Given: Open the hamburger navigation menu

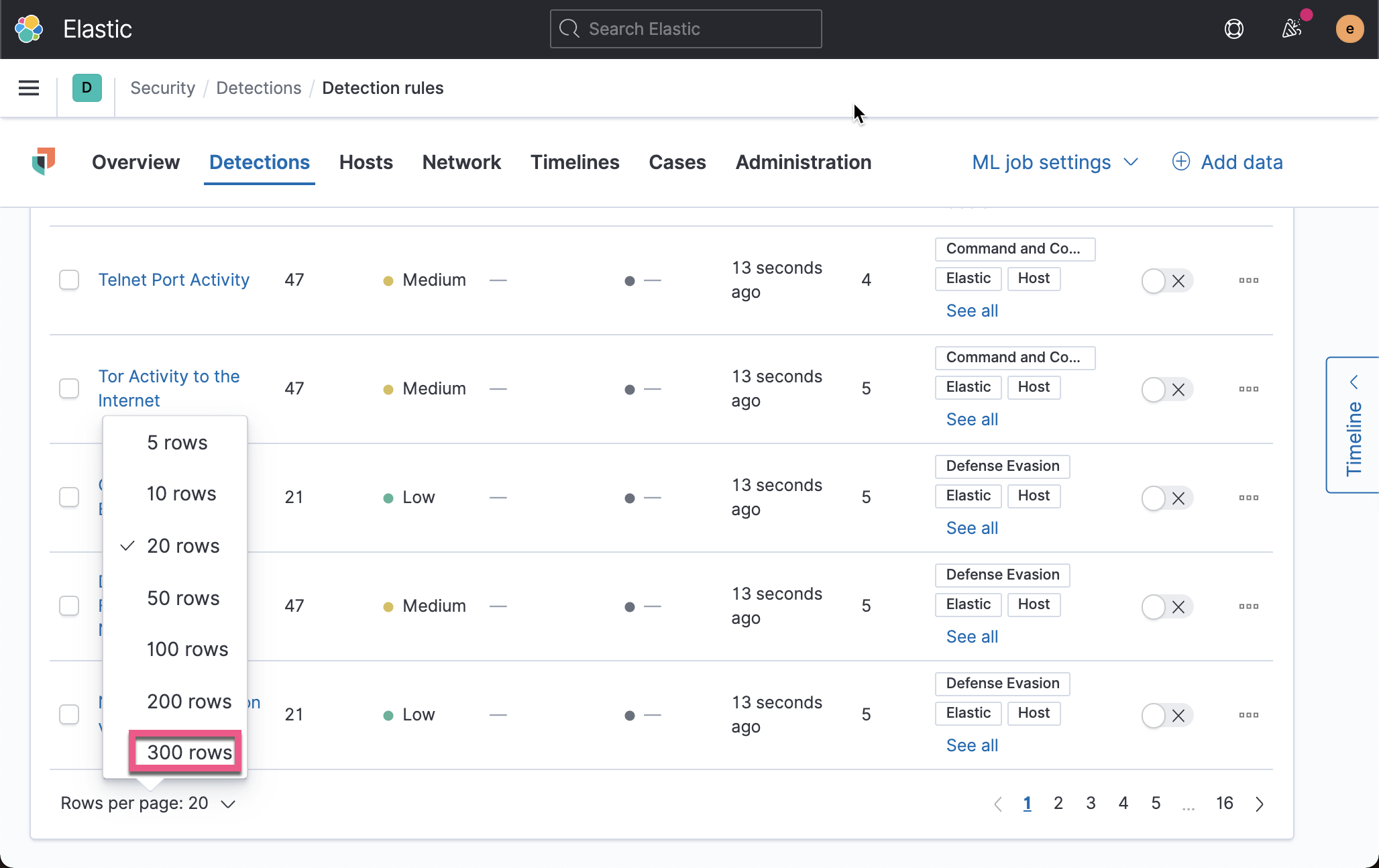Looking at the screenshot, I should [28, 88].
